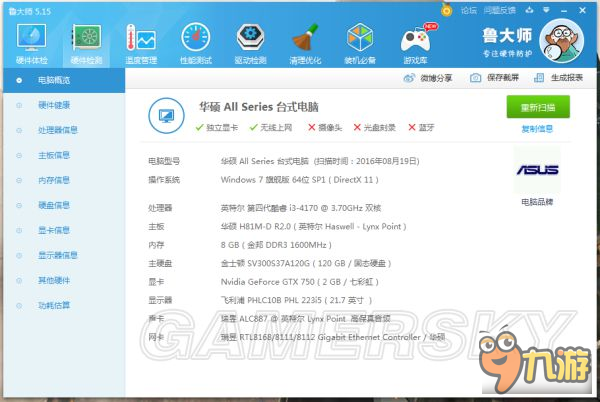Click 生成报表 to generate a report
Image resolution: width=600 pixels, height=402 pixels.
click(x=558, y=78)
